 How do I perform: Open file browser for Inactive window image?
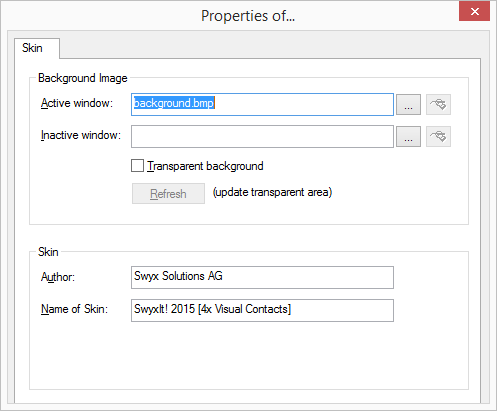(408, 136)
